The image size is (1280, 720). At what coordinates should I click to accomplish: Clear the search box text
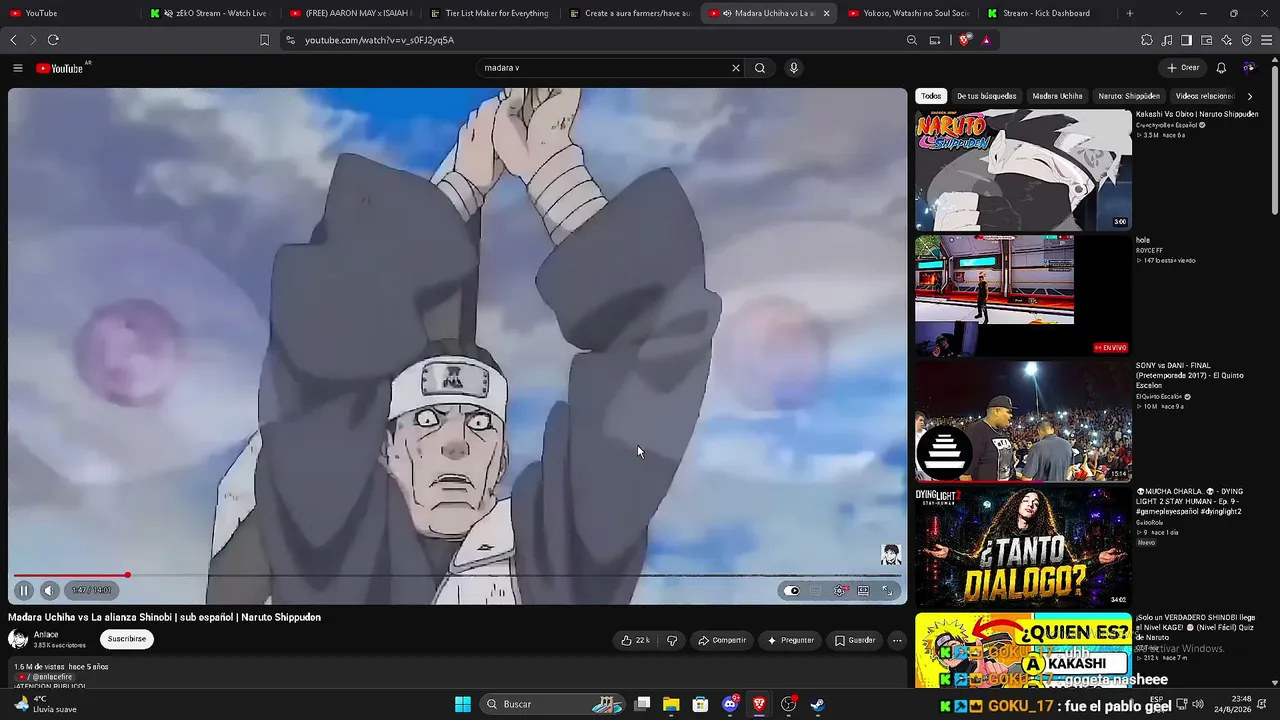tap(736, 68)
